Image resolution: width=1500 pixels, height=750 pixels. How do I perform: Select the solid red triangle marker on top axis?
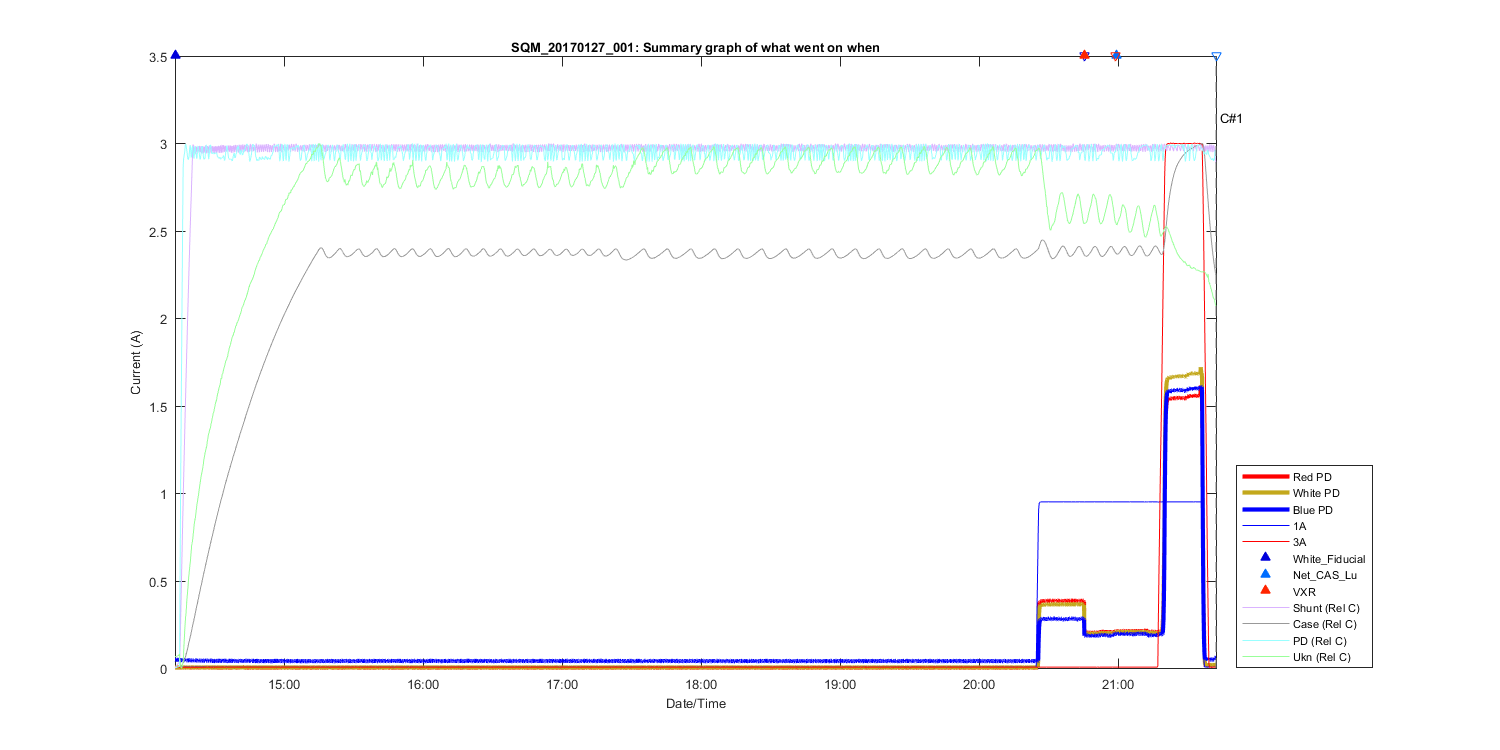tap(1084, 55)
